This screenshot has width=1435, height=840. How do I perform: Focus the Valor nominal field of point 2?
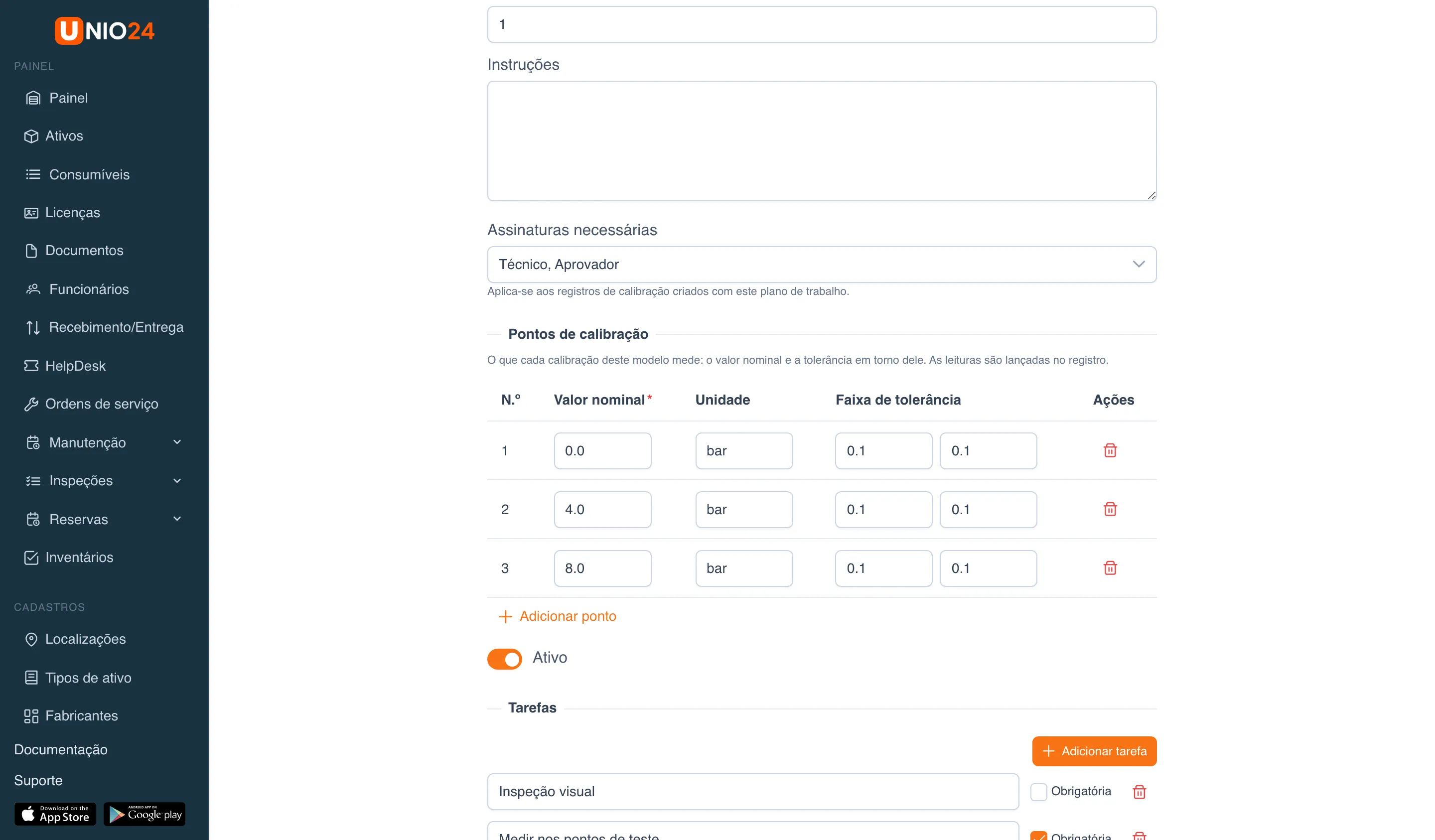(602, 509)
